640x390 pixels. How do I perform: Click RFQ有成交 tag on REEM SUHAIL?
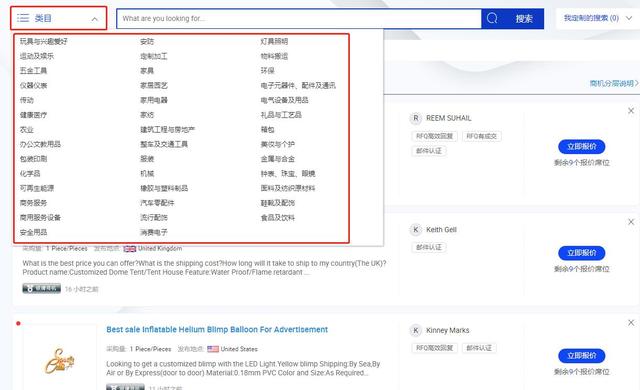(x=482, y=136)
